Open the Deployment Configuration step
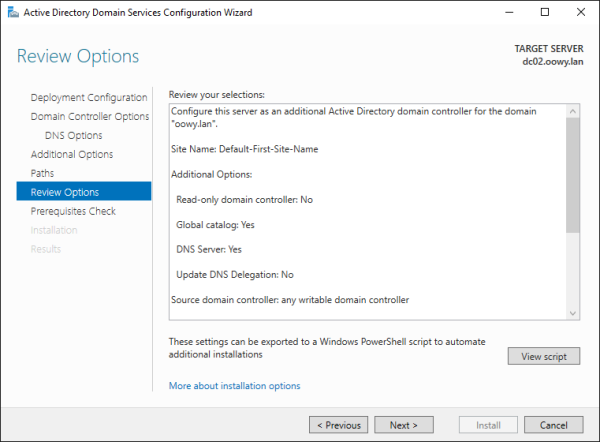Viewport: 600px width, 442px height. tap(89, 98)
